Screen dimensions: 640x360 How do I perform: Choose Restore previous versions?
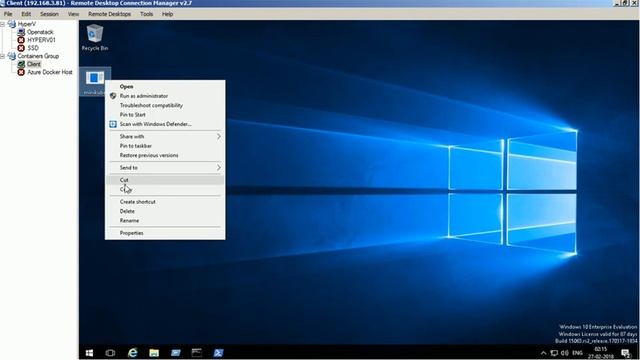(x=165, y=155)
